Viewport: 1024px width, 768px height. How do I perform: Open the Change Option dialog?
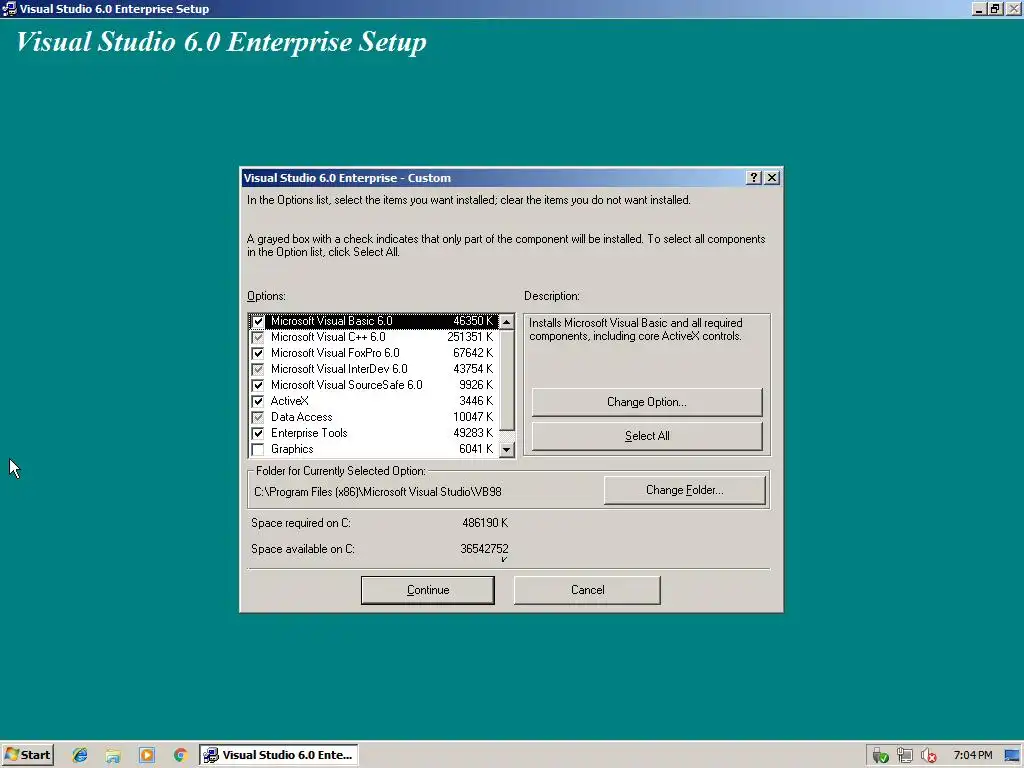pos(647,402)
